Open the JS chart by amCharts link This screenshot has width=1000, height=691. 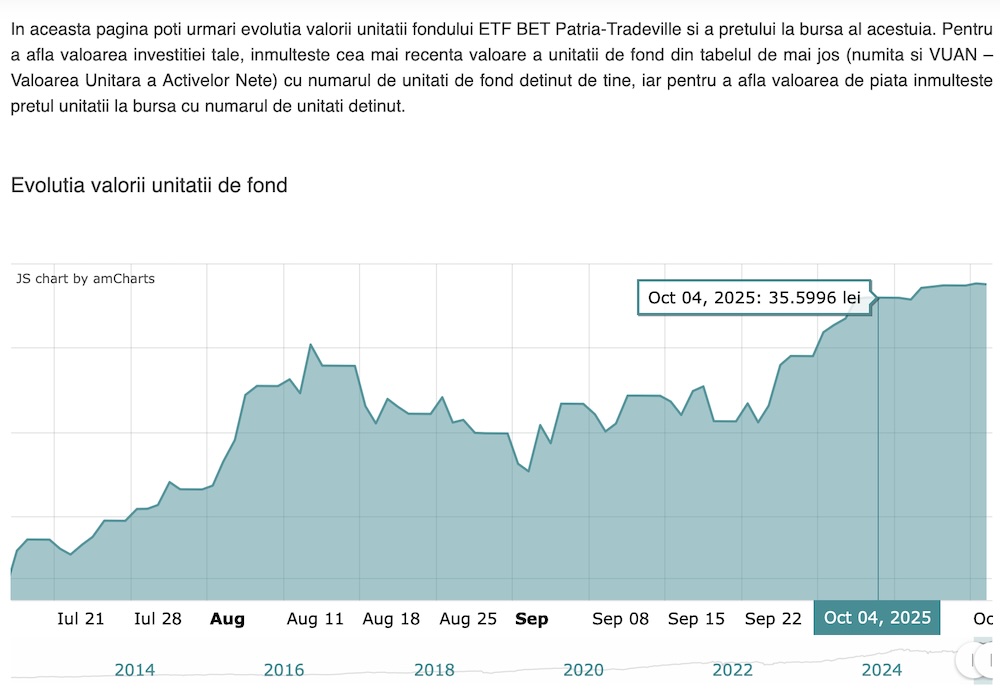pyautogui.click(x=86, y=278)
